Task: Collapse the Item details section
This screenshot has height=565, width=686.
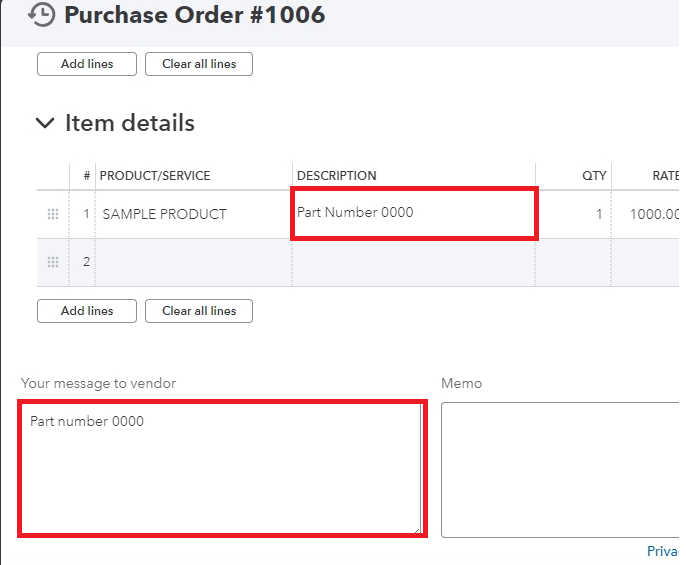Action: click(45, 123)
